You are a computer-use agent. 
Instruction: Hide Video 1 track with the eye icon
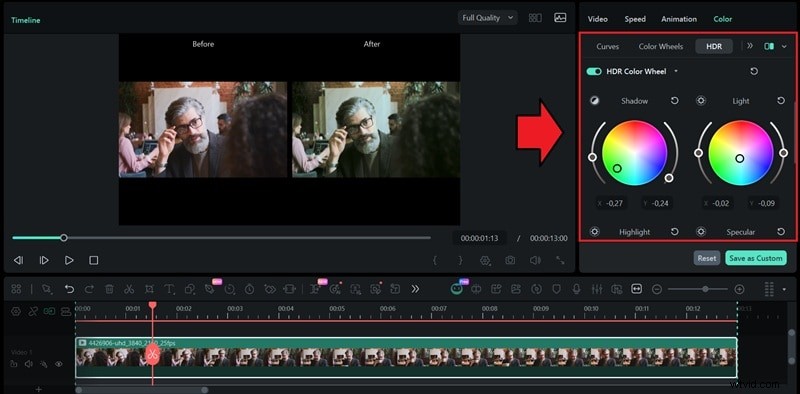click(59, 364)
